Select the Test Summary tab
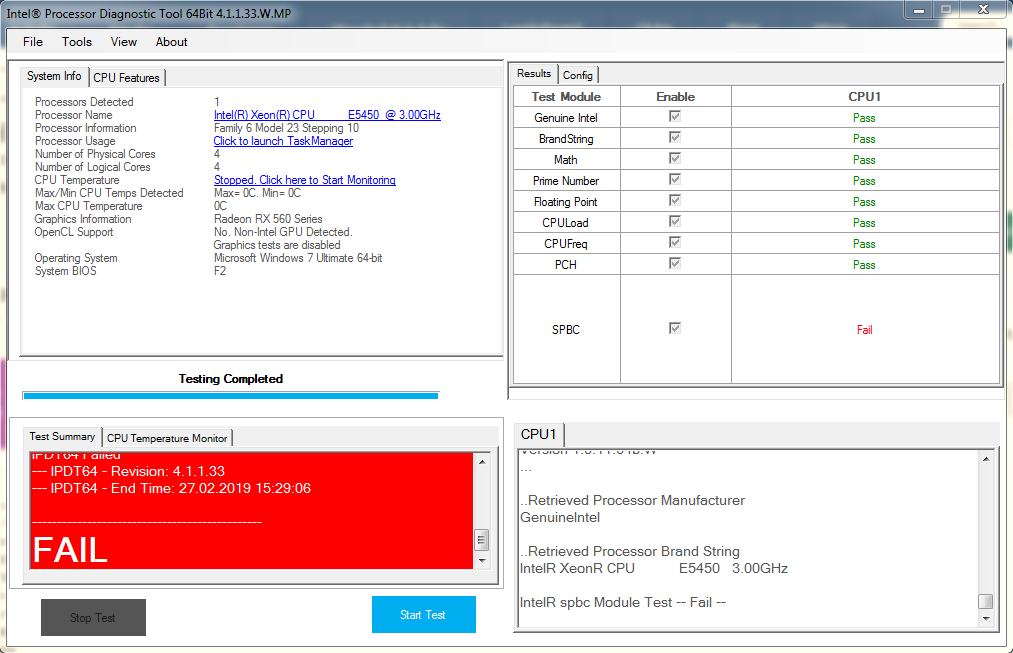The height and width of the screenshot is (653, 1013). (x=62, y=437)
